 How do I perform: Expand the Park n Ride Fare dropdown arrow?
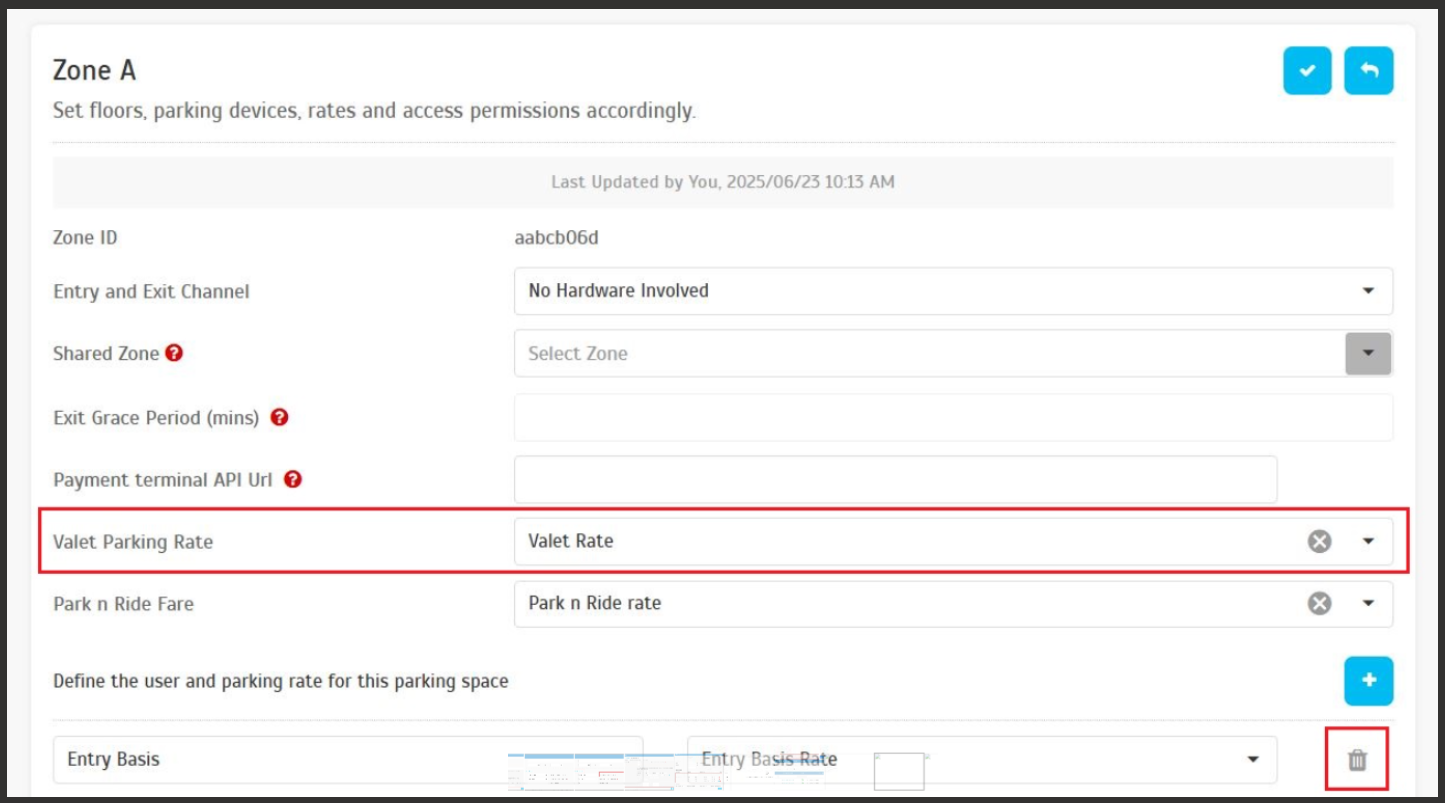[x=1368, y=603]
